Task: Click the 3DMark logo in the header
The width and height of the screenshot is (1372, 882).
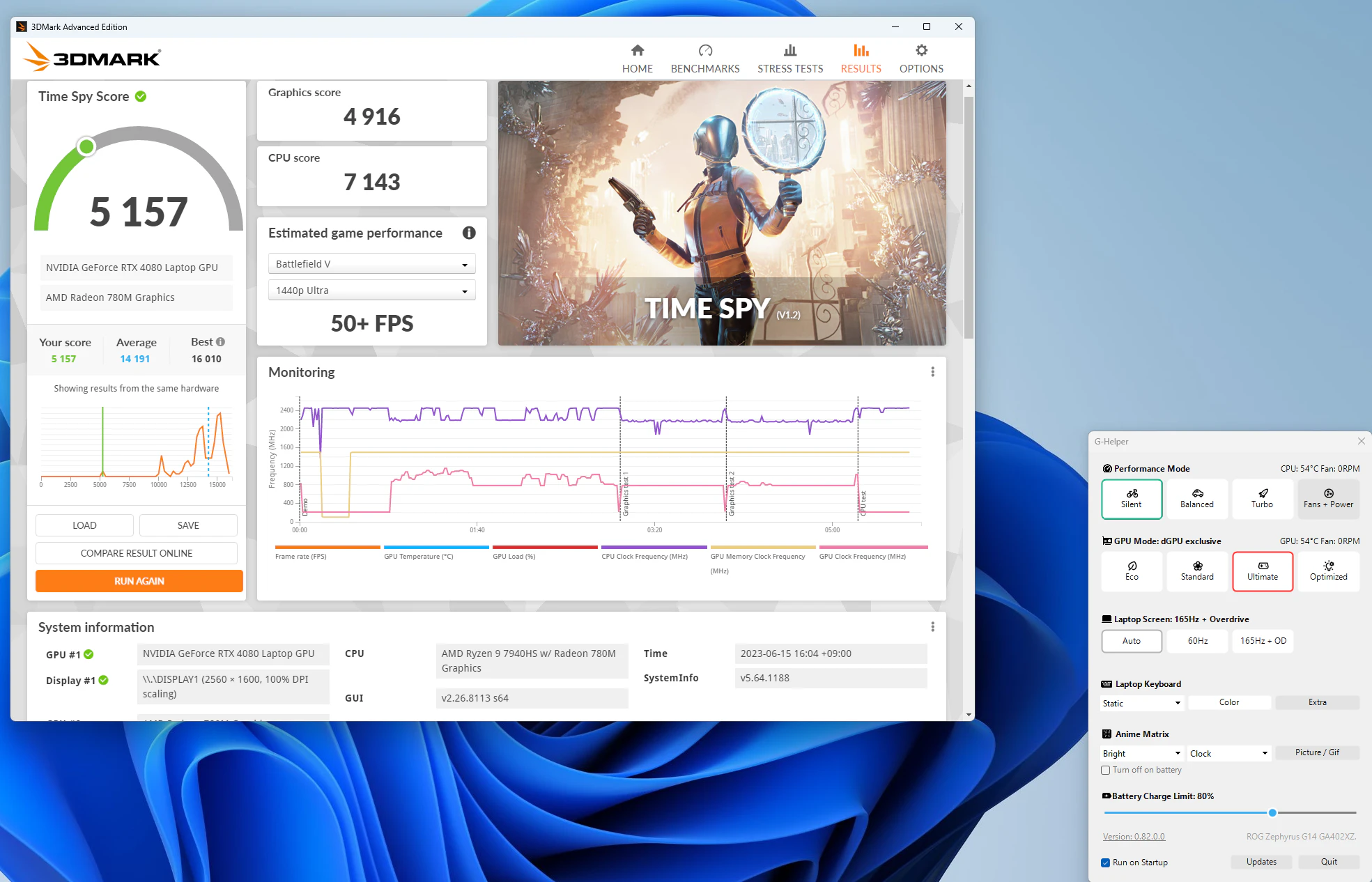Action: (x=92, y=57)
